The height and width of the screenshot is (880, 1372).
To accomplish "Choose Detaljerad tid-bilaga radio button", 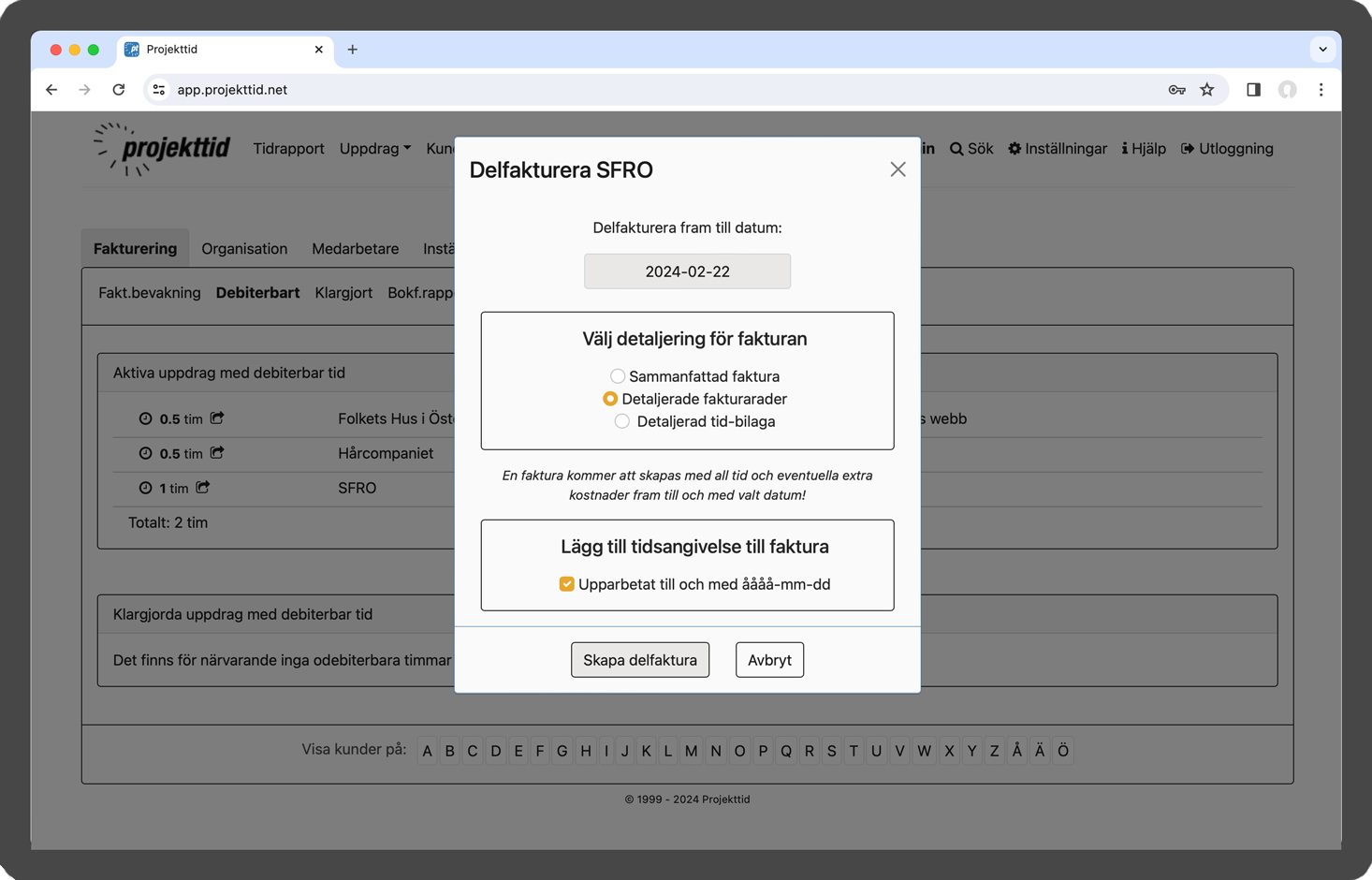I will coord(622,421).
